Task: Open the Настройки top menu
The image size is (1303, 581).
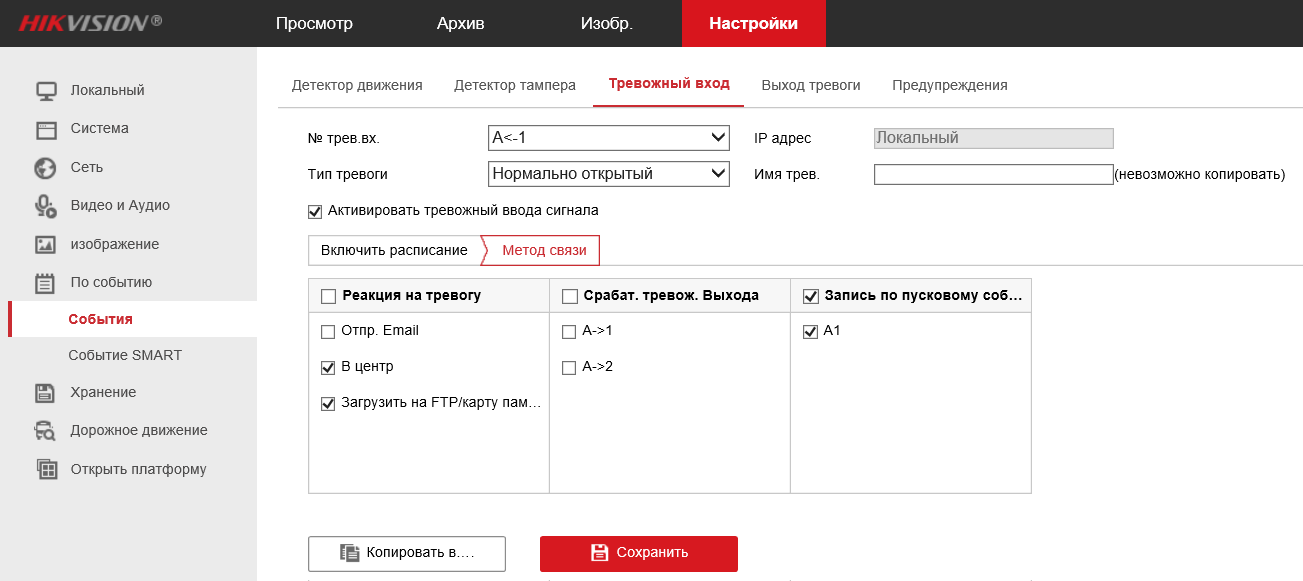Action: [754, 23]
